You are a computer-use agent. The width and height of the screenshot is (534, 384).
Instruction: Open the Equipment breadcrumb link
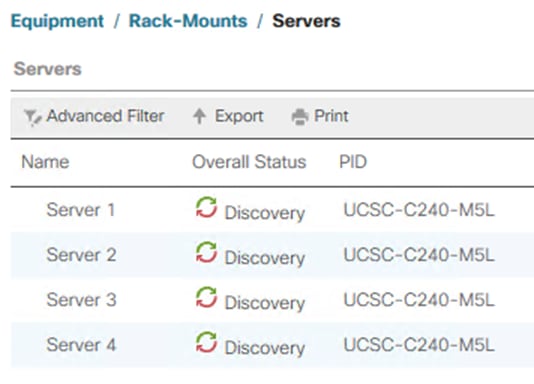(x=57, y=21)
